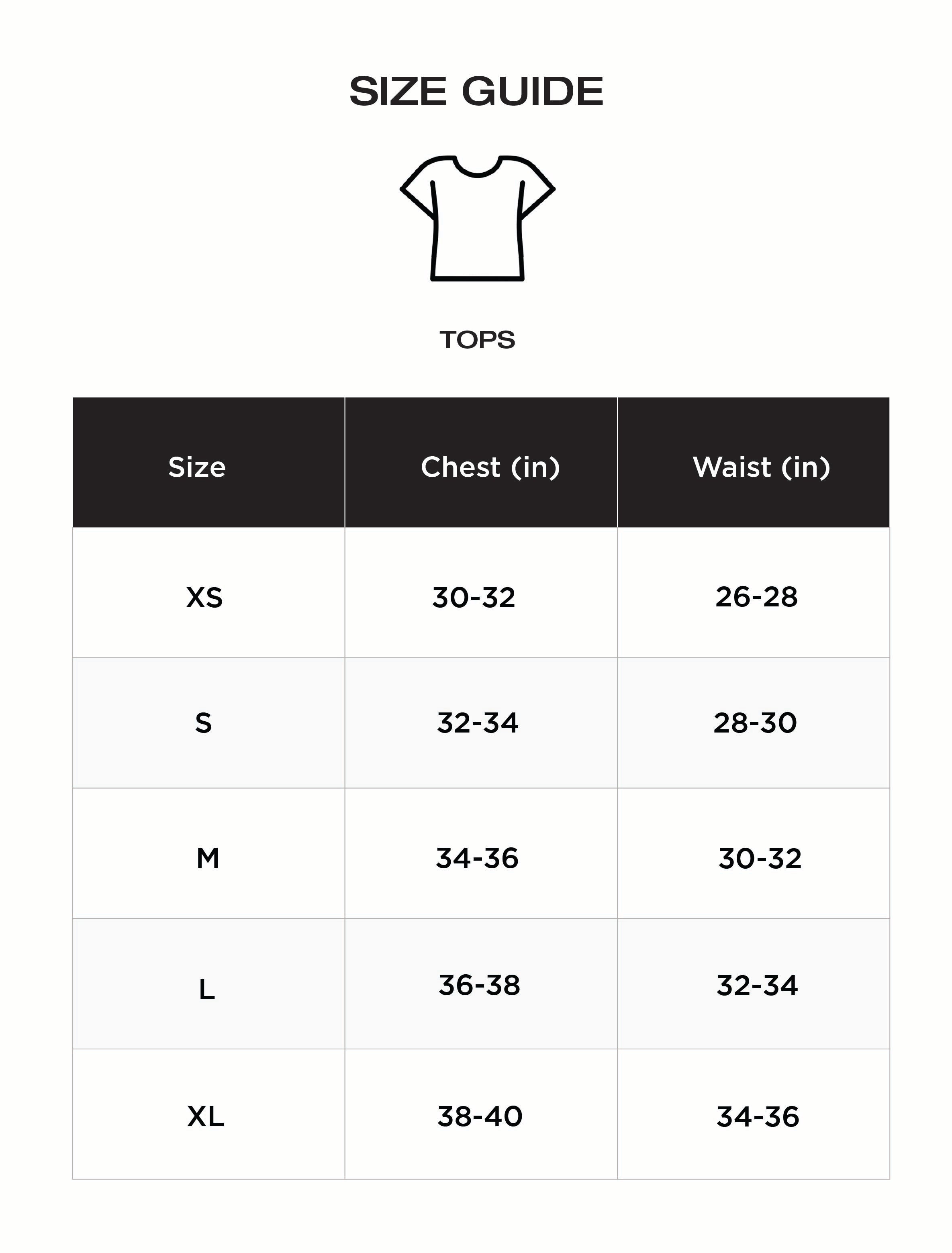Click the Size column header
Image resolution: width=952 pixels, height=1253 pixels.
pyautogui.click(x=197, y=467)
